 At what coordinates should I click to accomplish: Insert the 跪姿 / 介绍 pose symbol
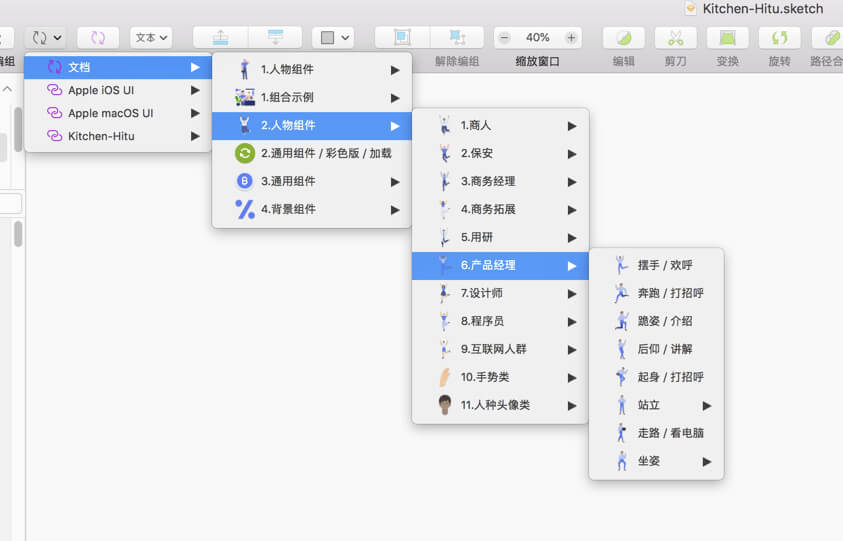click(x=656, y=321)
